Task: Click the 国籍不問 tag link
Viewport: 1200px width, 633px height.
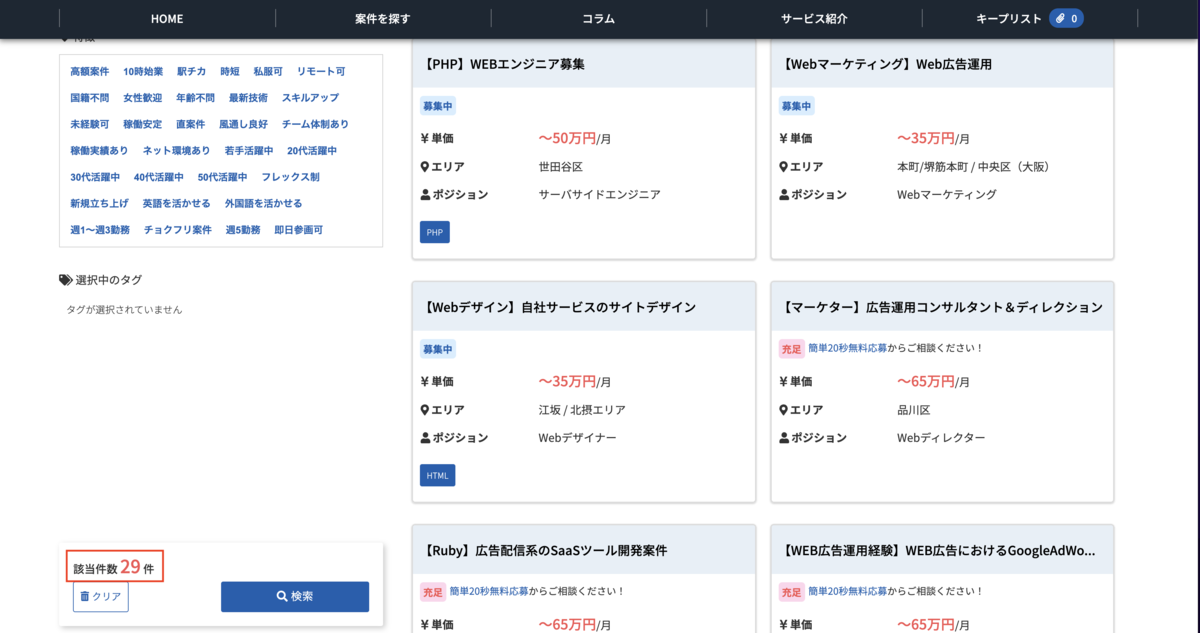Action: coord(90,98)
